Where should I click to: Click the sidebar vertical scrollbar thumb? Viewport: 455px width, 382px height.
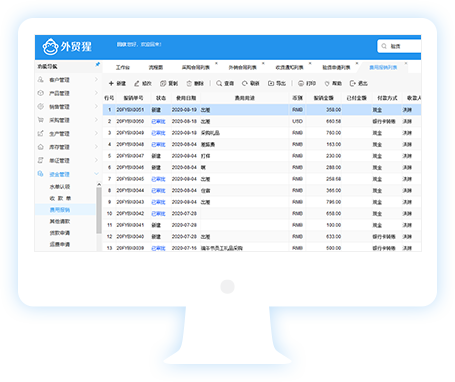[x=99, y=210]
